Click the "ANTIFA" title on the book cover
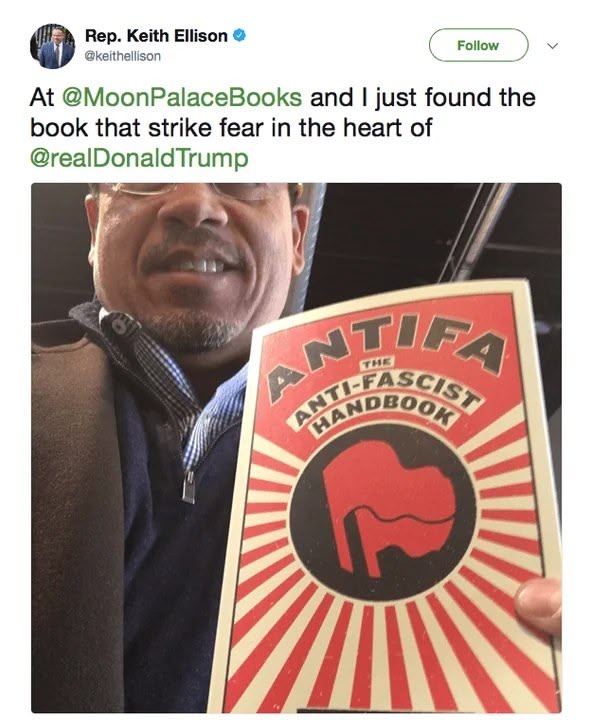The height and width of the screenshot is (720, 591). (387, 354)
